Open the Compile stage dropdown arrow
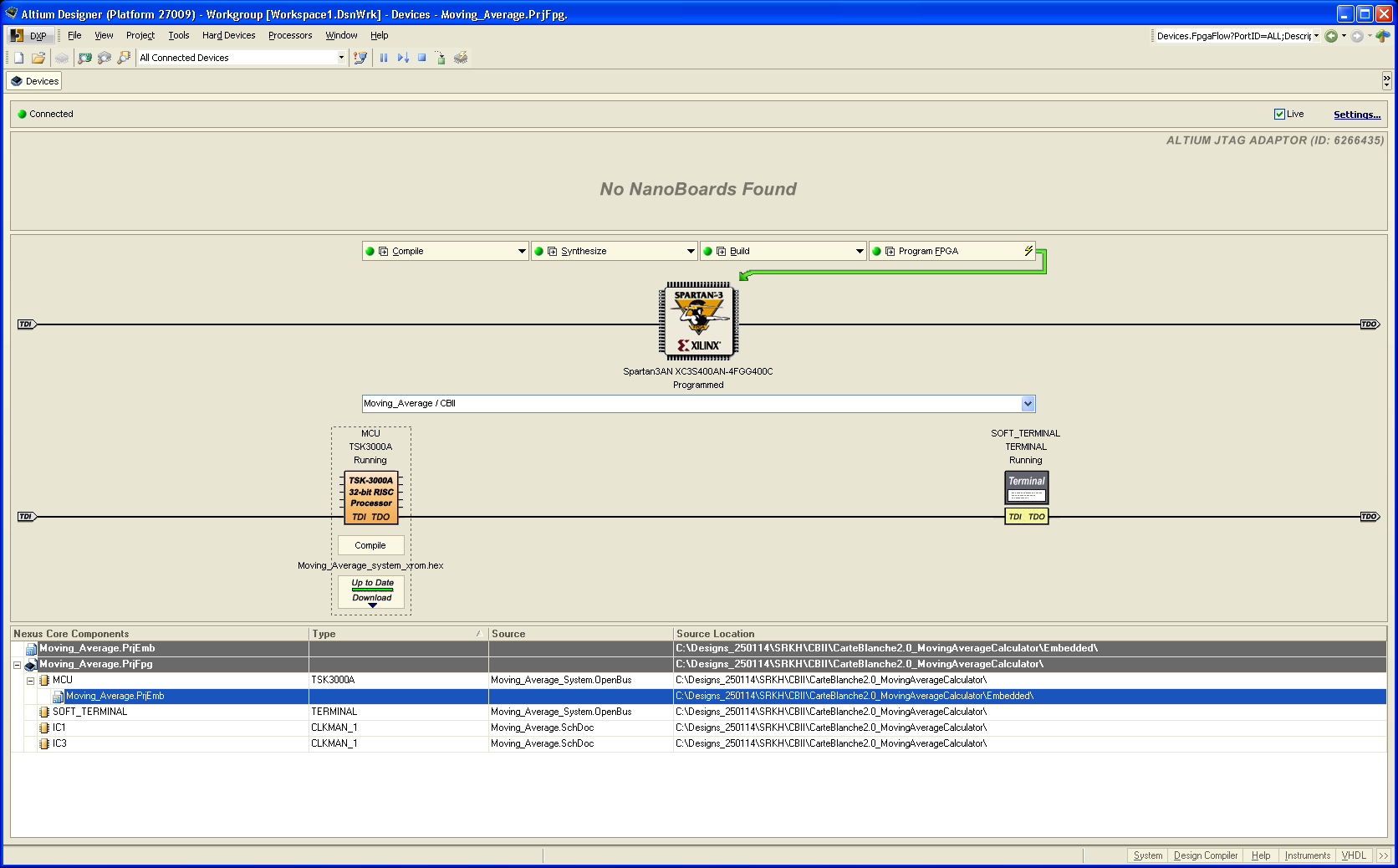 tap(522, 251)
